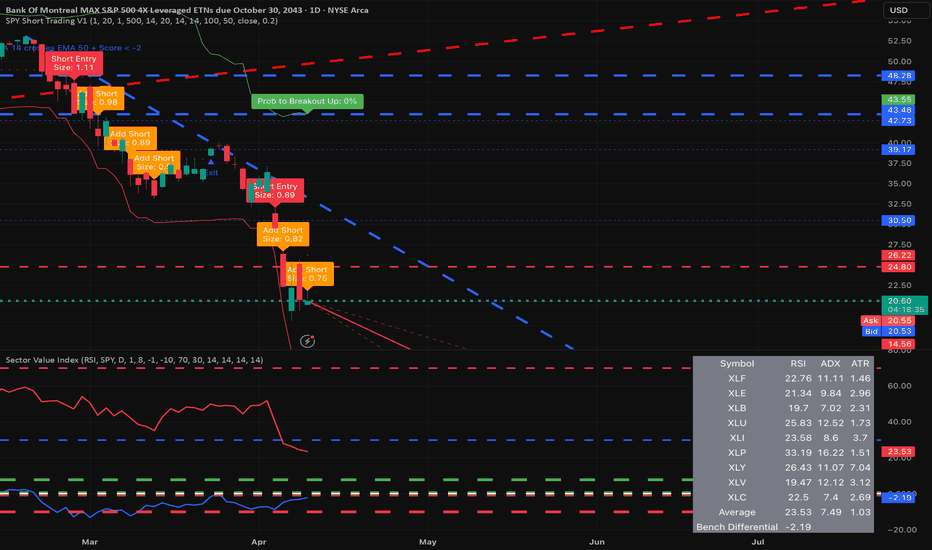
Task: Click the Mar label on time axis
Action: 90,542
